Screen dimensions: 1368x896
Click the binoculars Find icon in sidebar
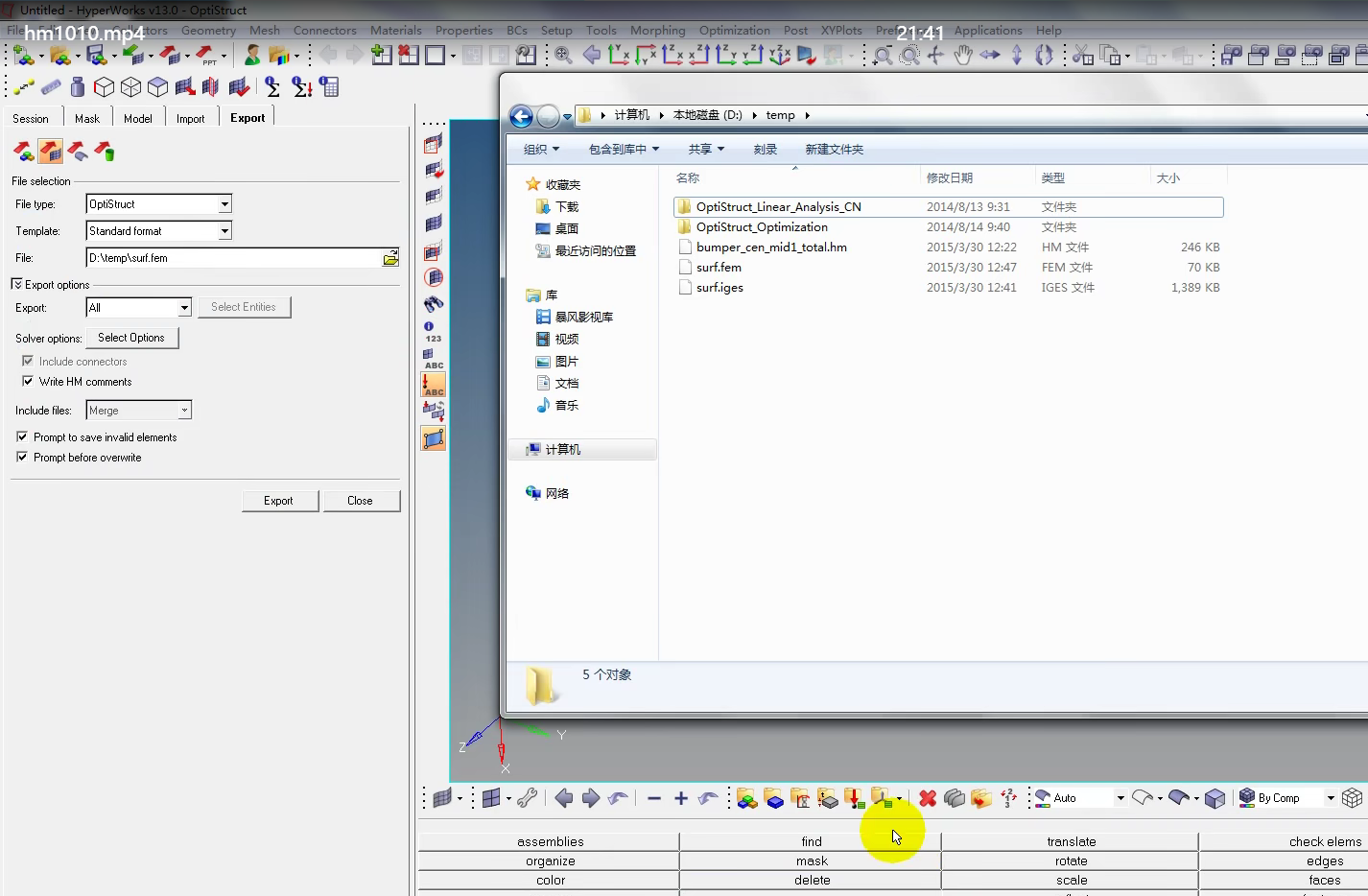433,304
